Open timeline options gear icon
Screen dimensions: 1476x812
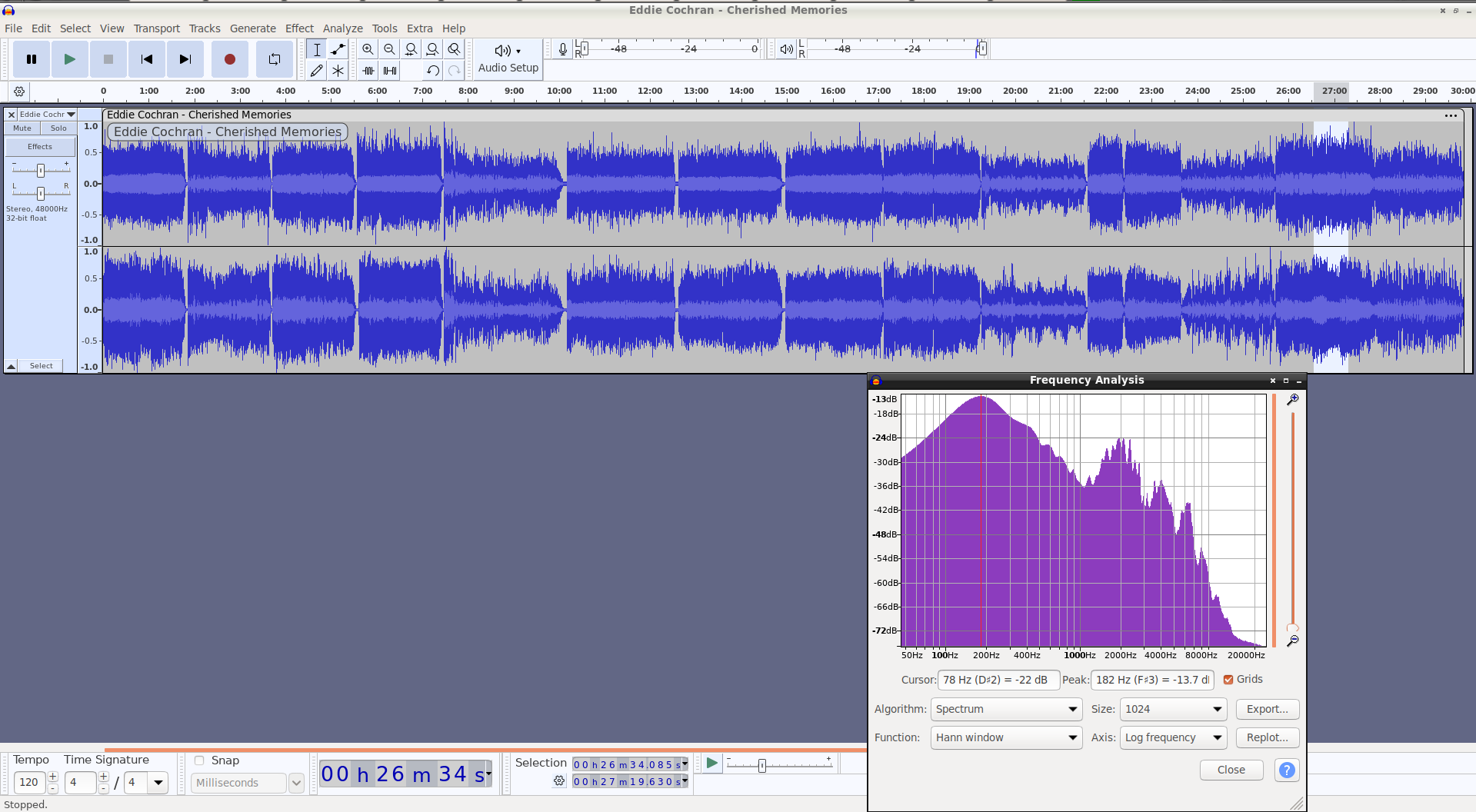pyautogui.click(x=19, y=92)
